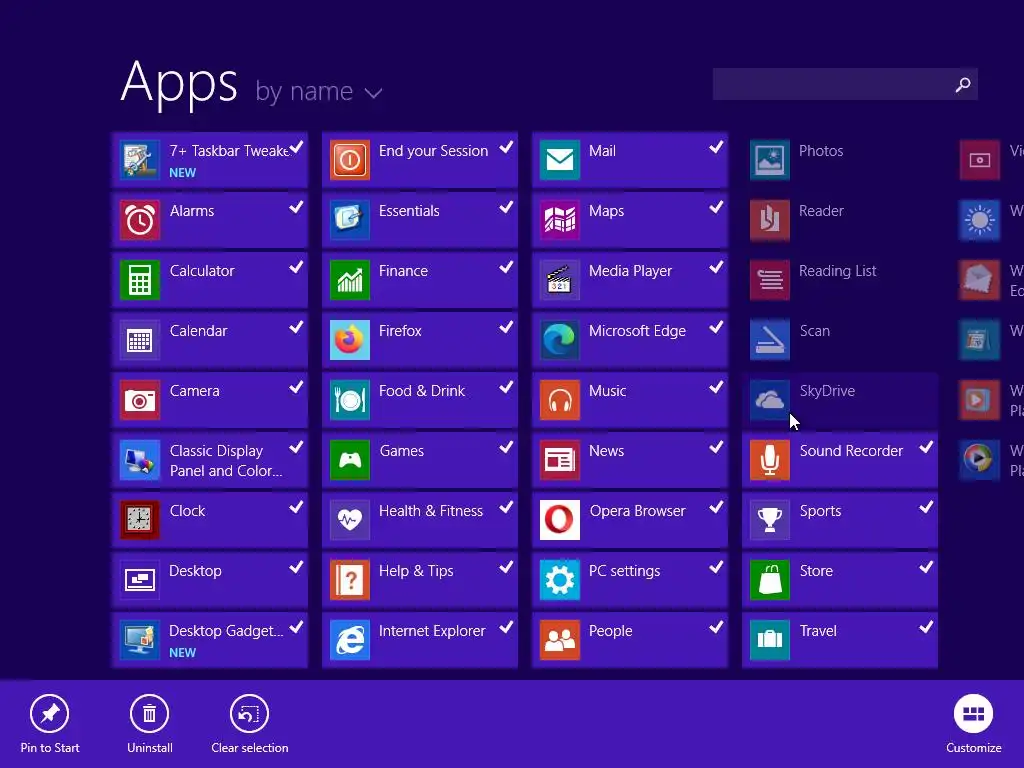
Task: Click the Maps app icon
Action: coord(560,220)
